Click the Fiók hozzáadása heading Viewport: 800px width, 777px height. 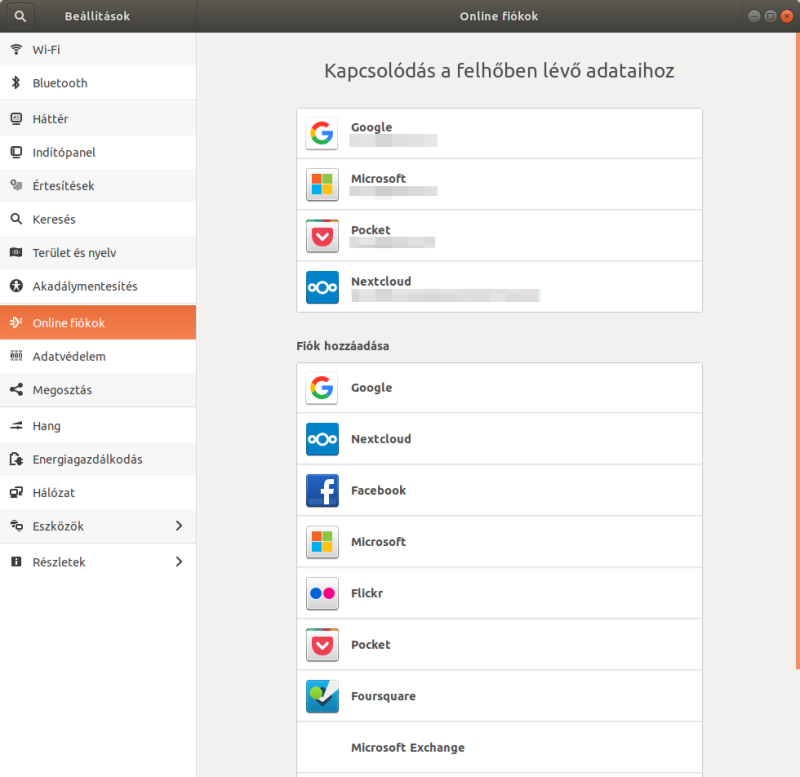point(343,346)
